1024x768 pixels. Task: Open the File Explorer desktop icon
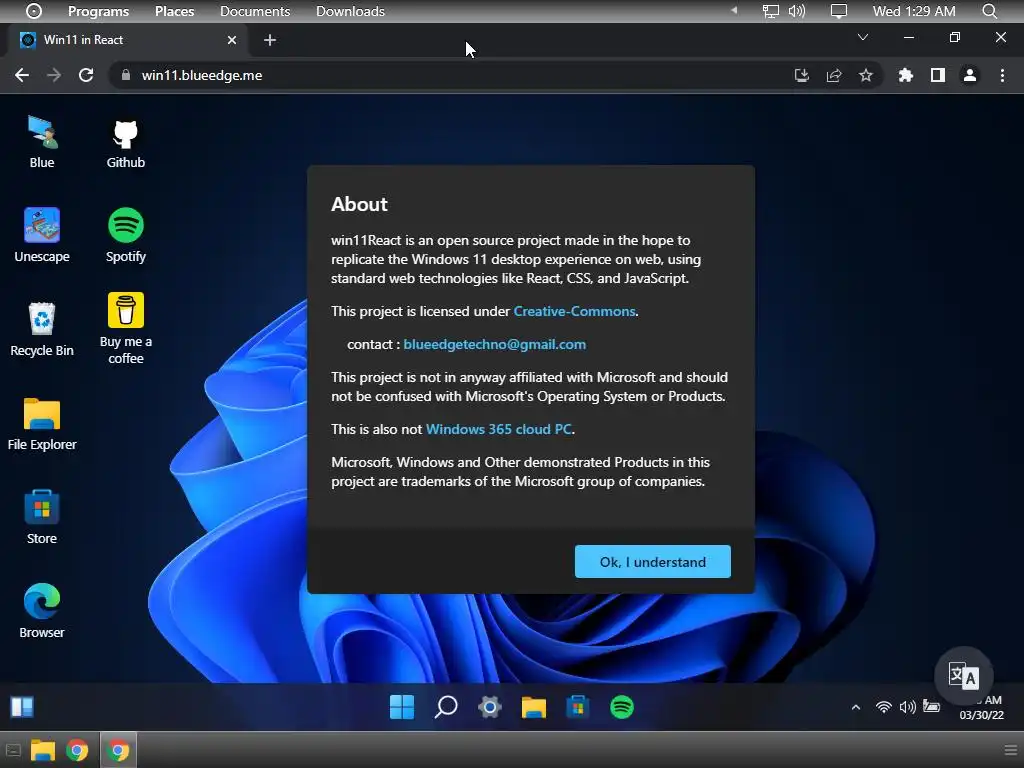42,424
